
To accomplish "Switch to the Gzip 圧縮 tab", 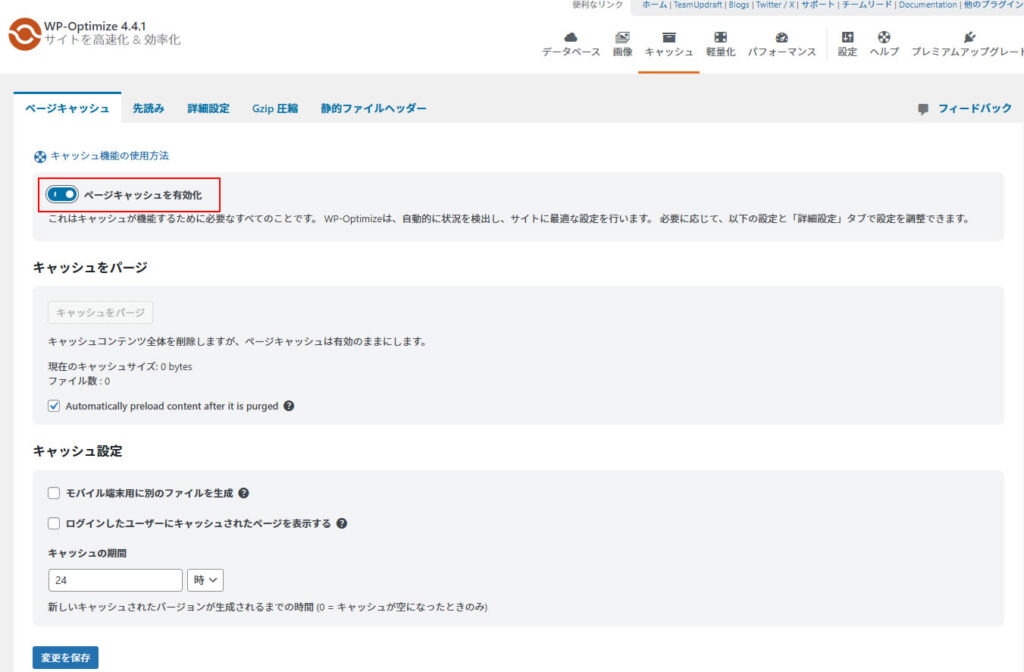I will (x=274, y=108).
